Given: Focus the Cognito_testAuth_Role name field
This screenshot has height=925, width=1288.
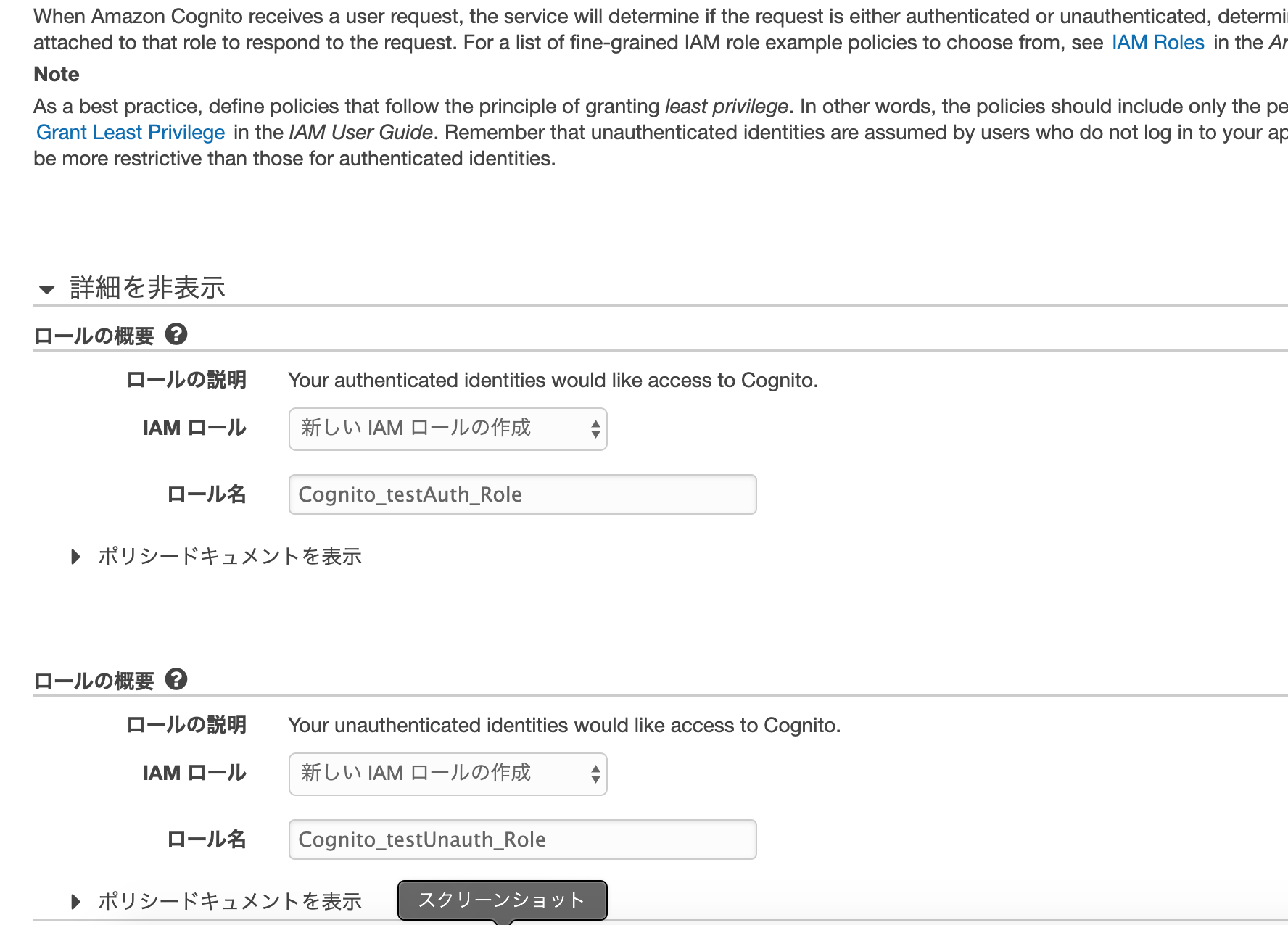Looking at the screenshot, I should click(522, 494).
